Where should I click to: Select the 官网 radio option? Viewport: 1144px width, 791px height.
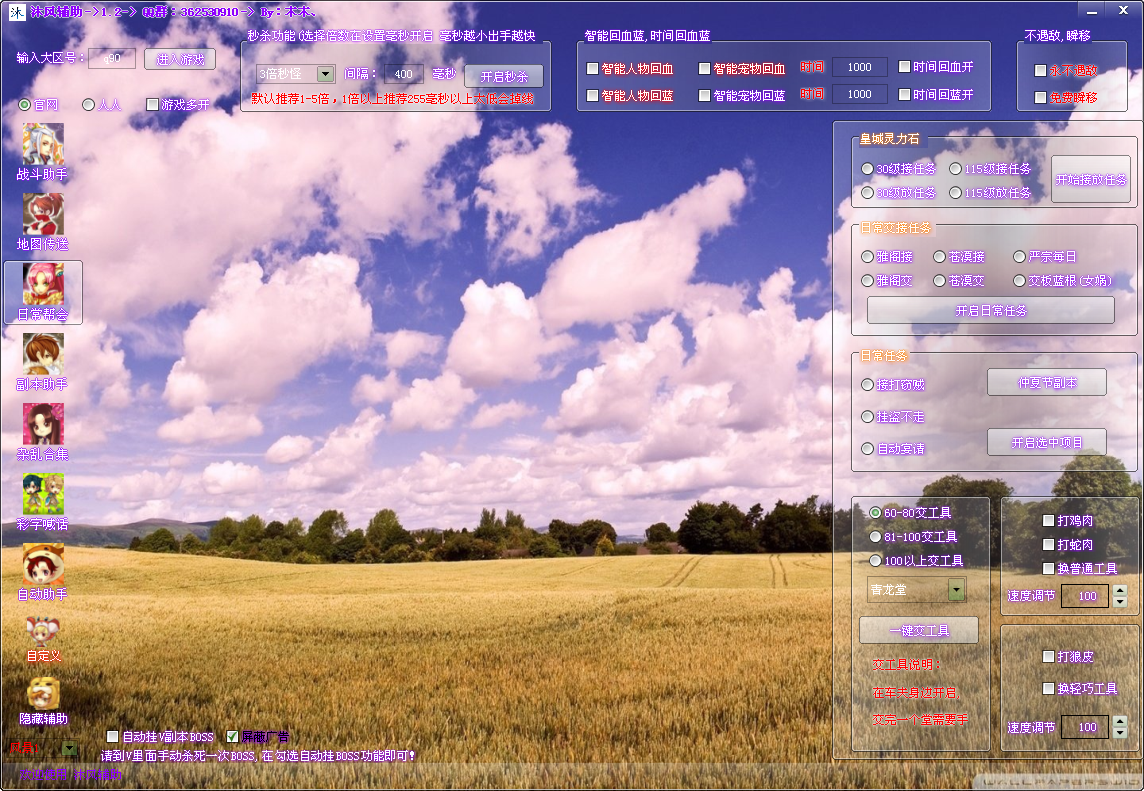(24, 105)
